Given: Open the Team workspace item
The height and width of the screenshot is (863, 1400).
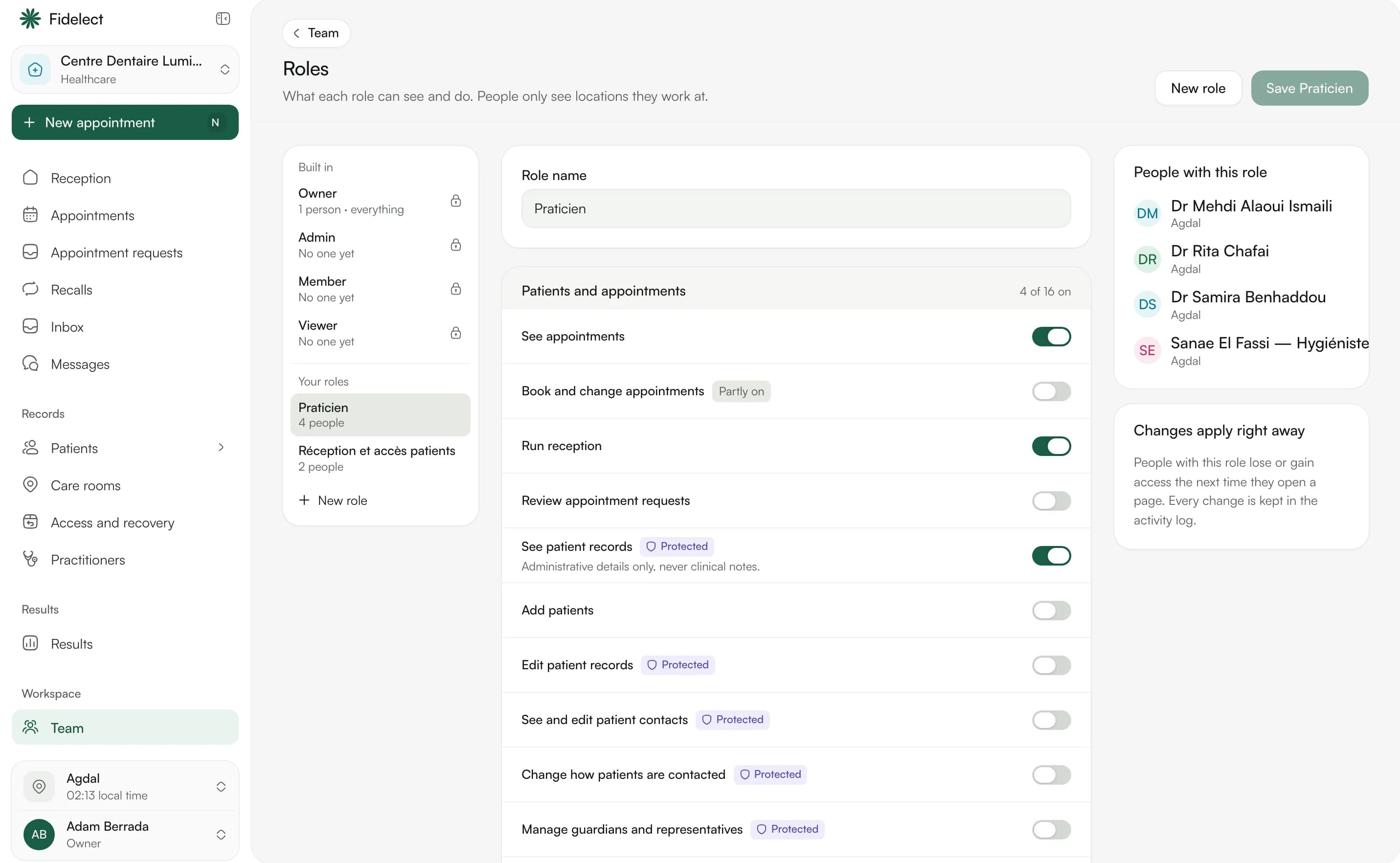Looking at the screenshot, I should click(125, 728).
